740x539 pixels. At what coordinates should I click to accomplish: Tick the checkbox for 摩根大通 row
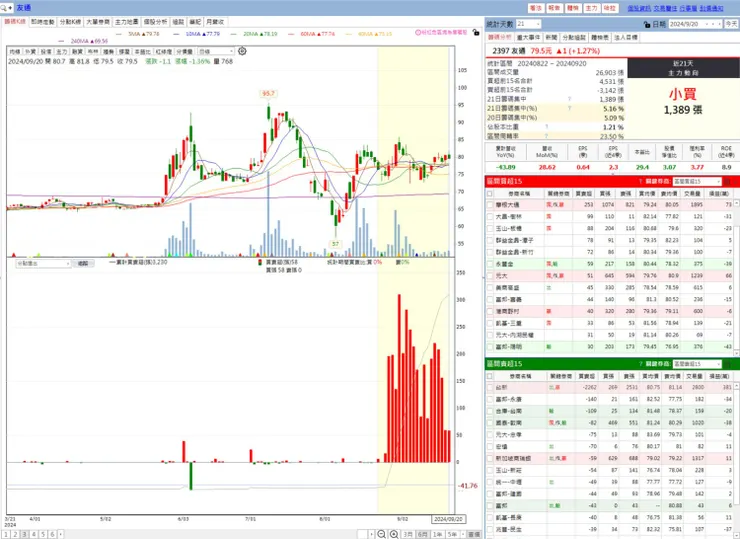[490, 205]
